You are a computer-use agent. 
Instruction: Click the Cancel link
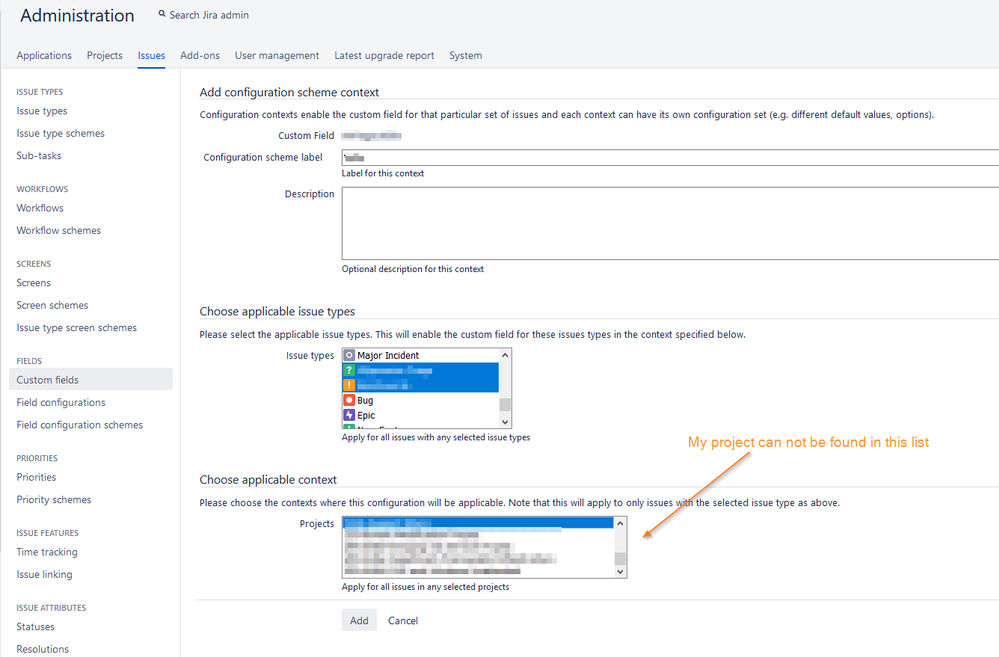click(x=403, y=620)
